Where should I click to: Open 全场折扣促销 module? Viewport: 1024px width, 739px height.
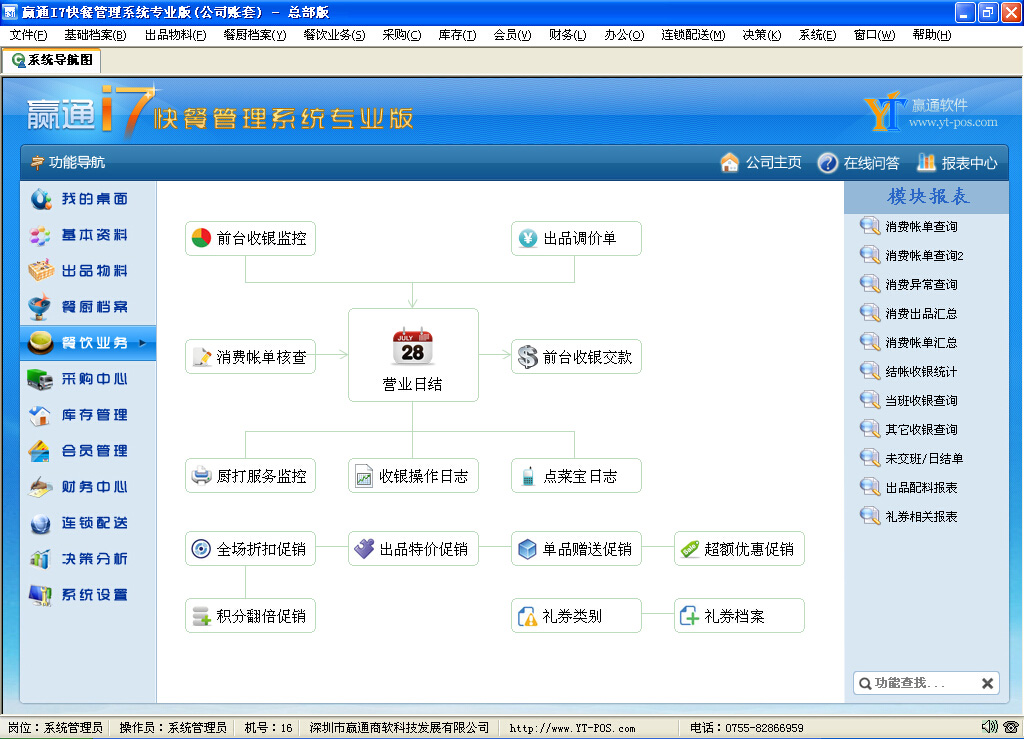250,549
